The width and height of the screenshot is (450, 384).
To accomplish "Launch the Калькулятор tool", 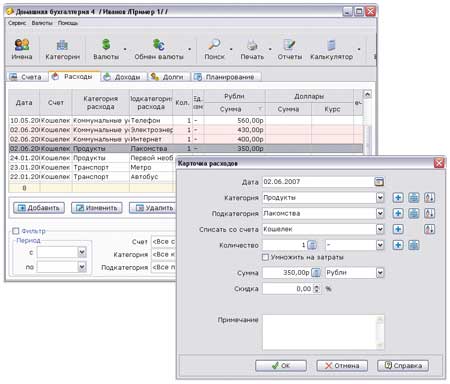I will tap(331, 49).
